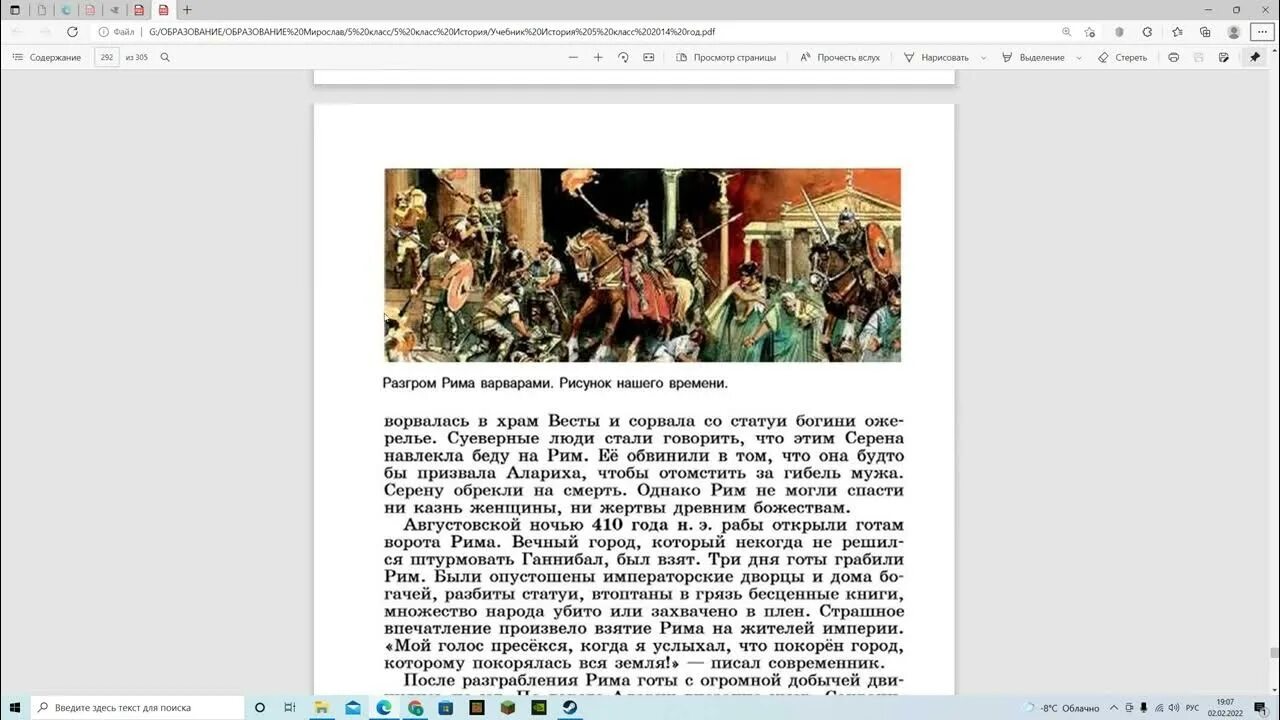Open the Minecraft block taskbar icon
Viewport: 1280px width, 720px height.
[507, 707]
